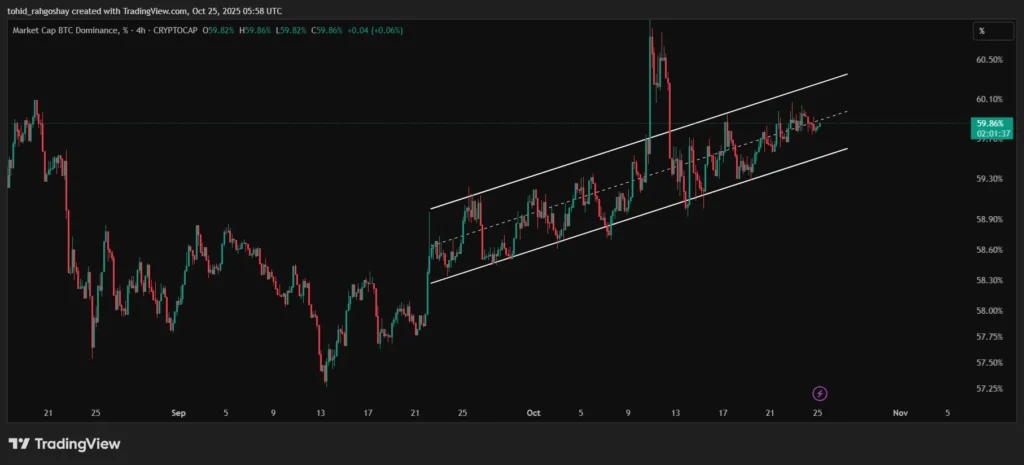1024x465 pixels.
Task: Click the 59.86% current price label
Action: [x=989, y=123]
